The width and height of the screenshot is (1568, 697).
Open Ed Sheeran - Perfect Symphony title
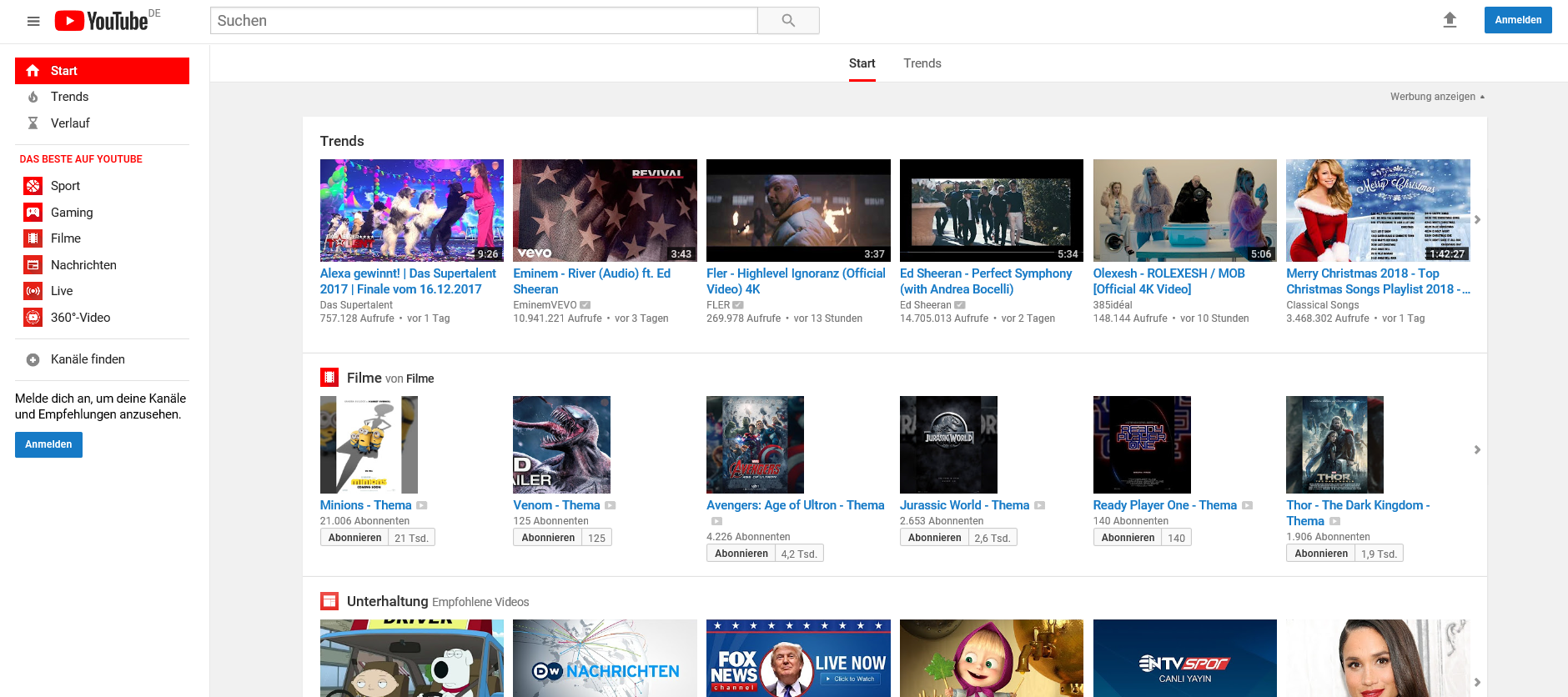pyautogui.click(x=986, y=281)
